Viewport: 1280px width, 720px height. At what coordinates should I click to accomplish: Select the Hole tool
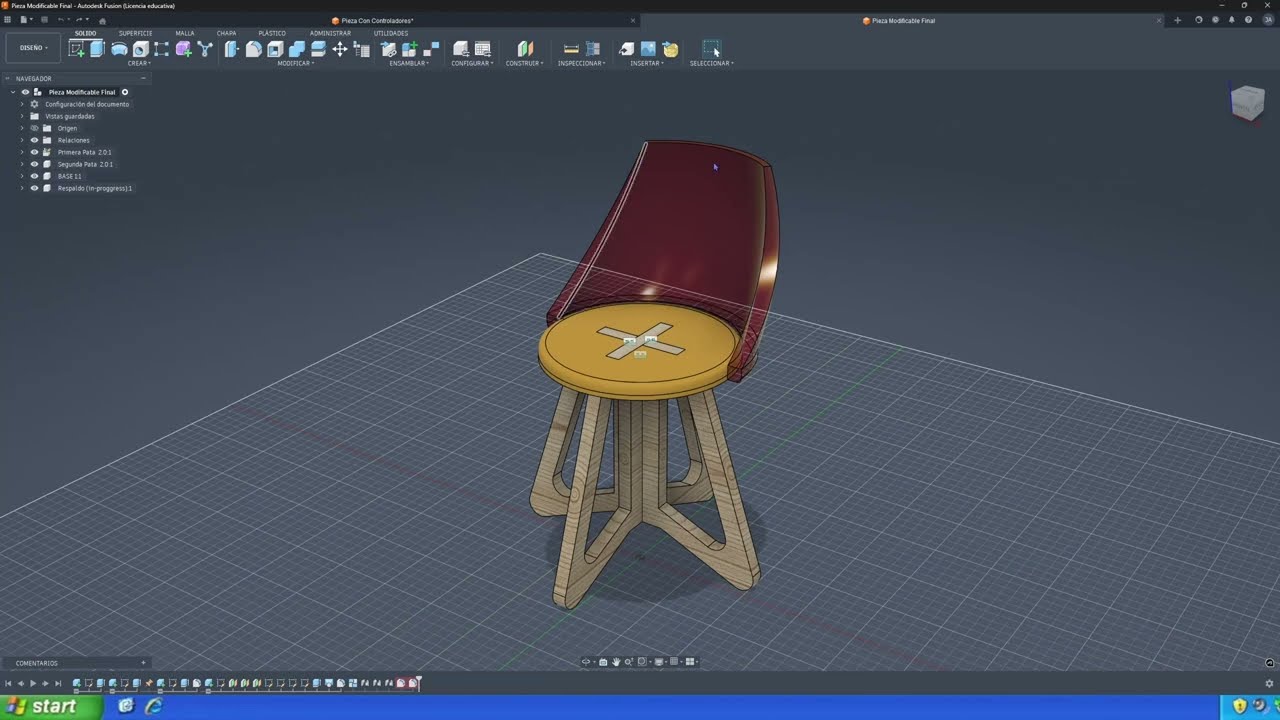(140, 49)
